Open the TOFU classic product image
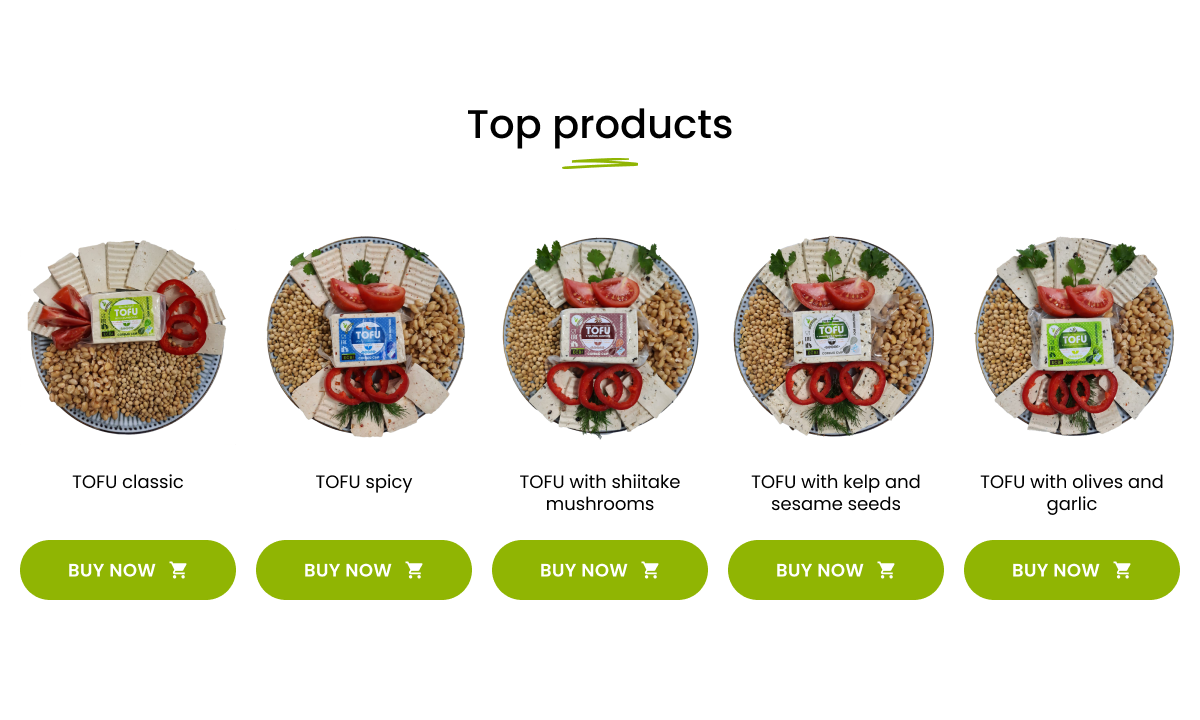This screenshot has height=720, width=1200. coord(128,336)
